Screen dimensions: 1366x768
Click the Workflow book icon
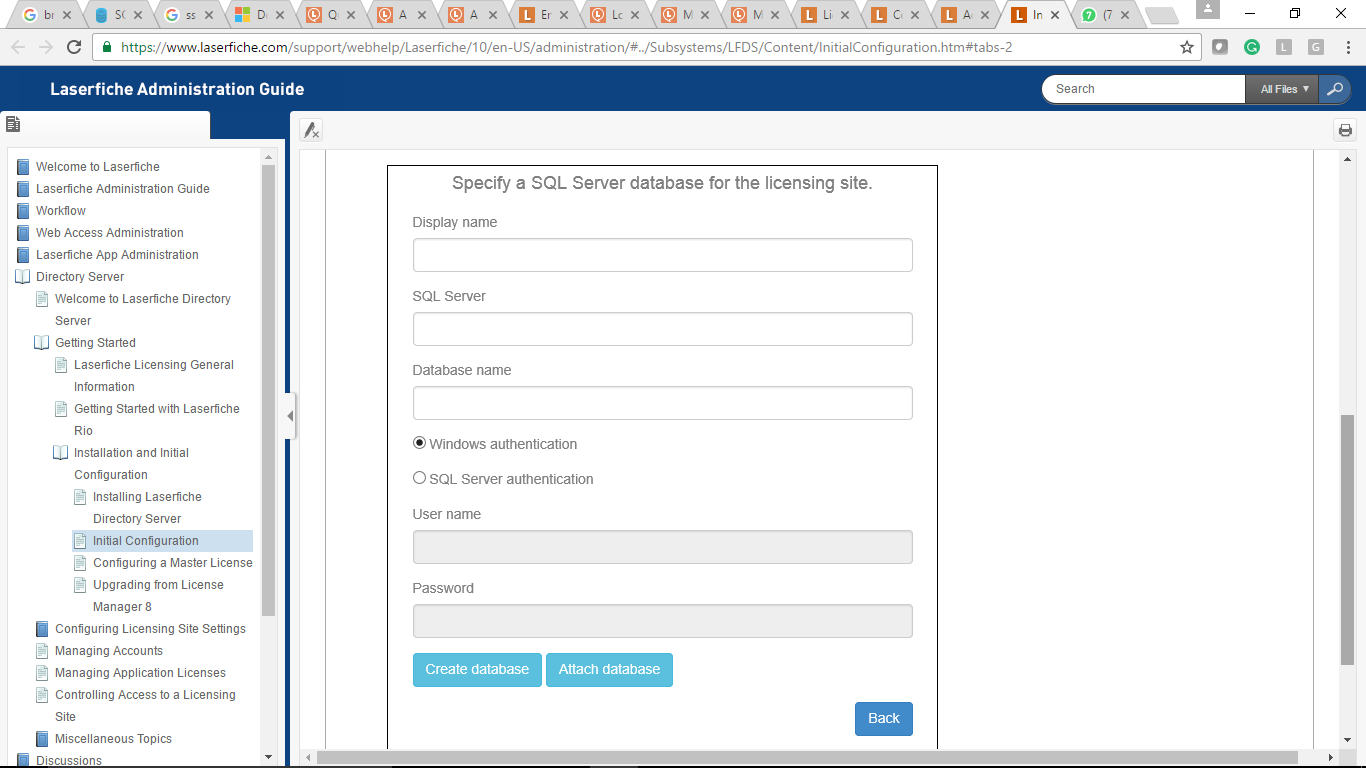23,211
